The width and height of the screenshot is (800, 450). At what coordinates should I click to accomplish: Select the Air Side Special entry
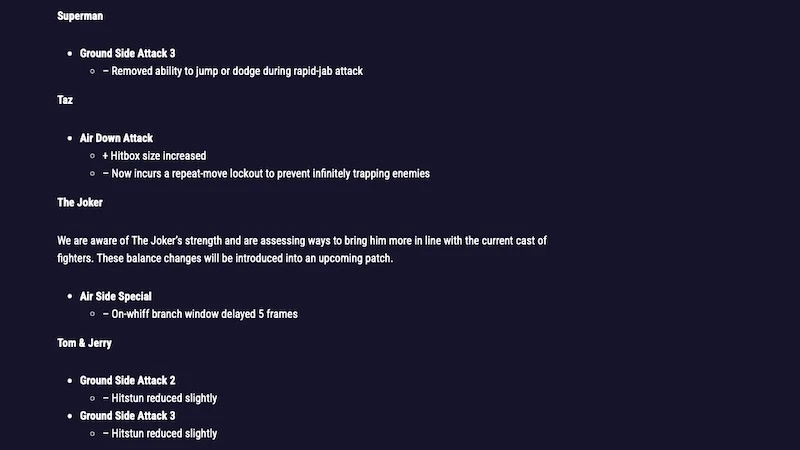(116, 296)
